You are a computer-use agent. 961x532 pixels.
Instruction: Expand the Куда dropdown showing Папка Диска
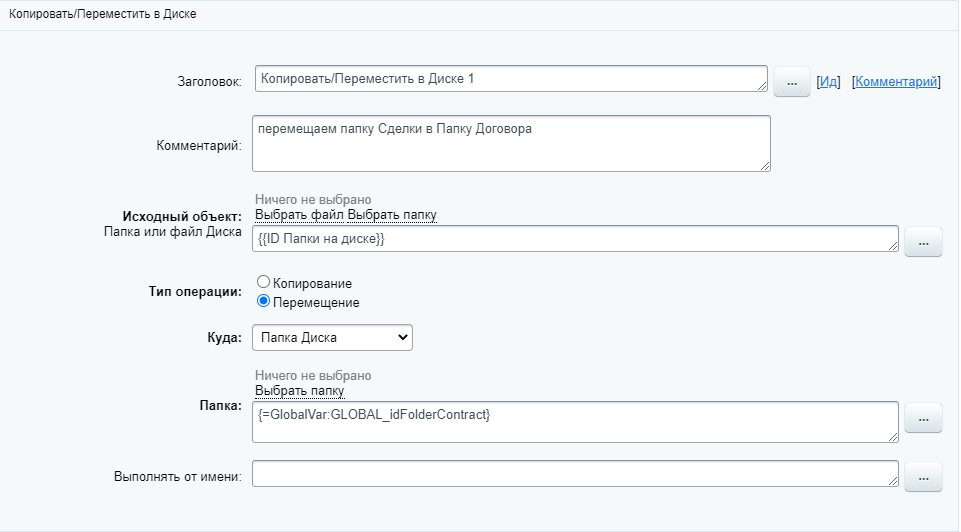click(332, 338)
